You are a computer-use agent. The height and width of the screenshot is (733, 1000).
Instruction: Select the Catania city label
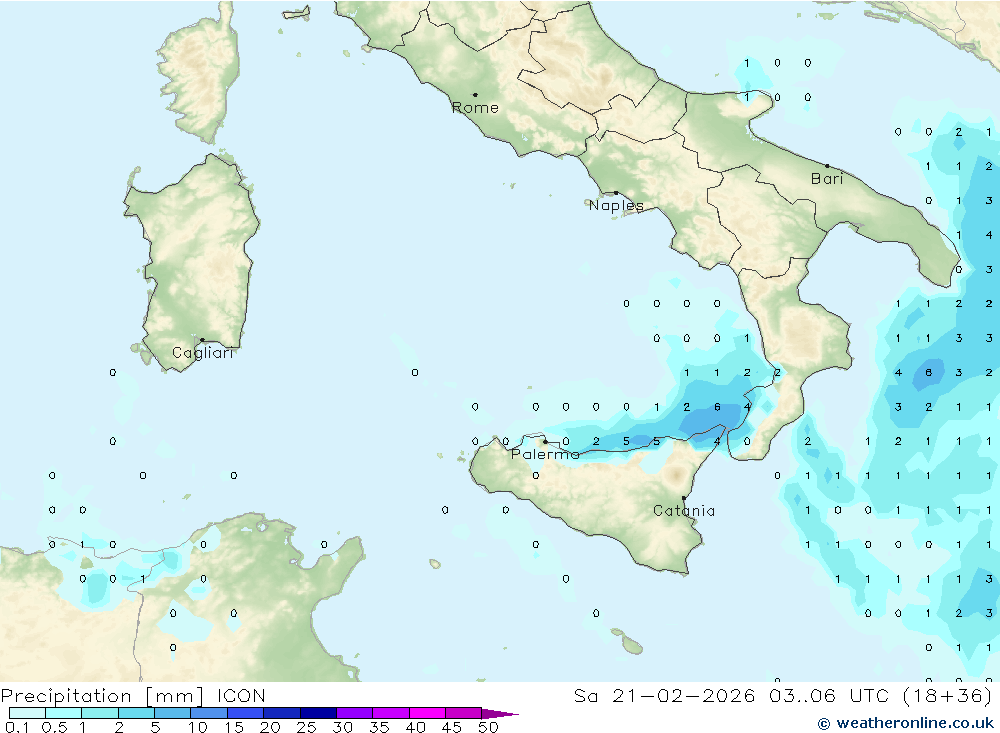[684, 511]
